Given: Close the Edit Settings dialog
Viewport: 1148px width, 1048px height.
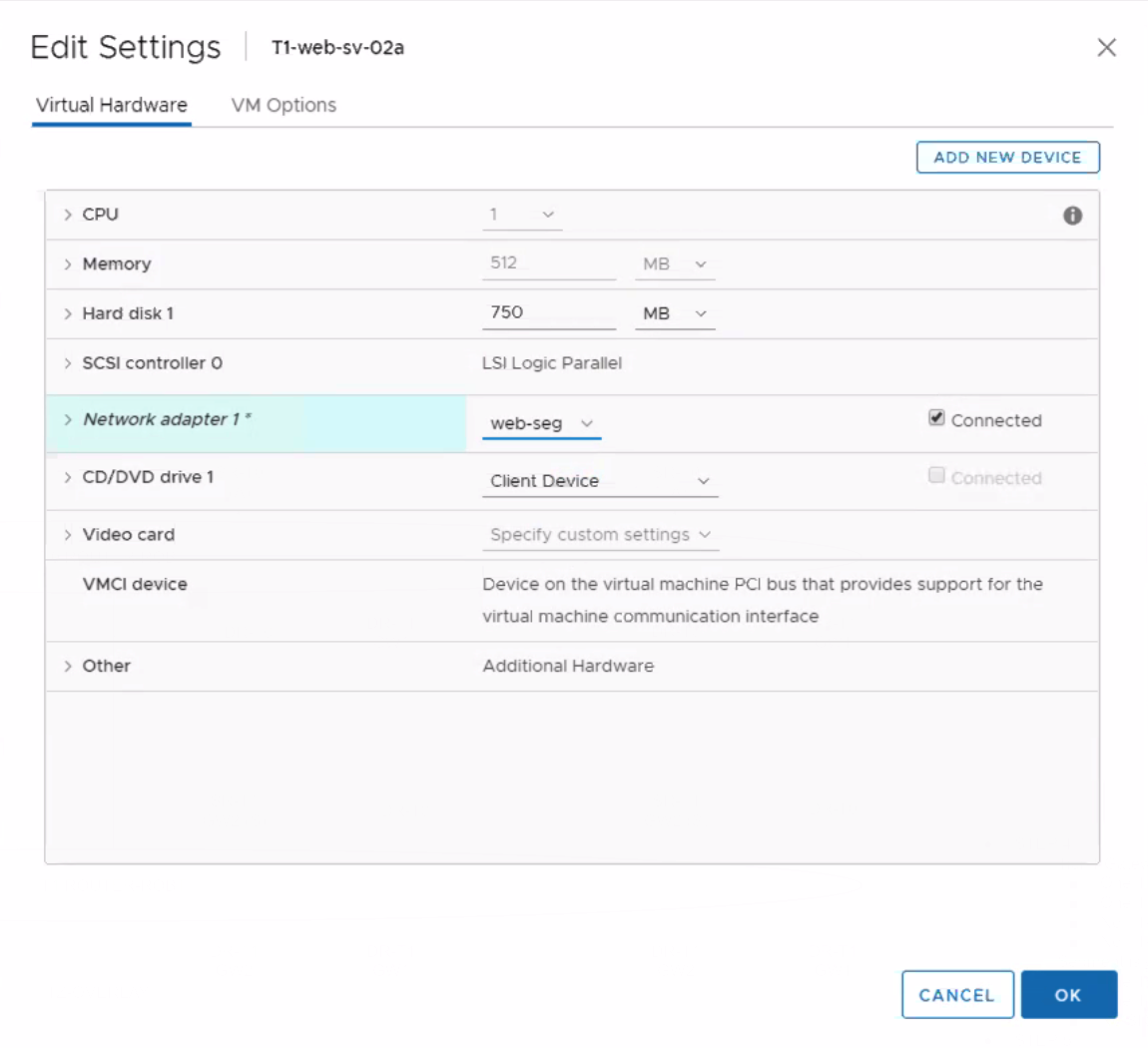Looking at the screenshot, I should pyautogui.click(x=1106, y=48).
